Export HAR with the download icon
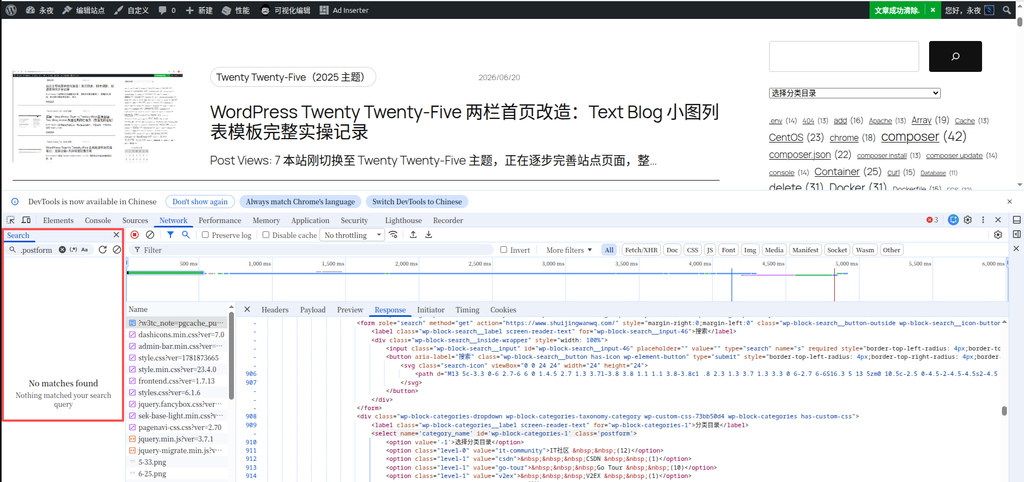Image resolution: width=1024 pixels, height=482 pixels. pyautogui.click(x=428, y=234)
